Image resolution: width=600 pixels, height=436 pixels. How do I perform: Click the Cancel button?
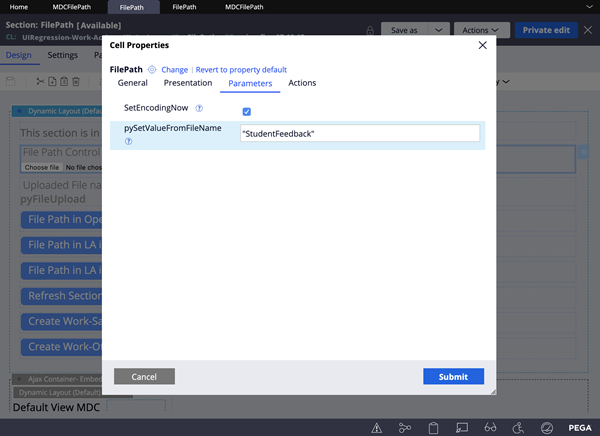pos(144,377)
